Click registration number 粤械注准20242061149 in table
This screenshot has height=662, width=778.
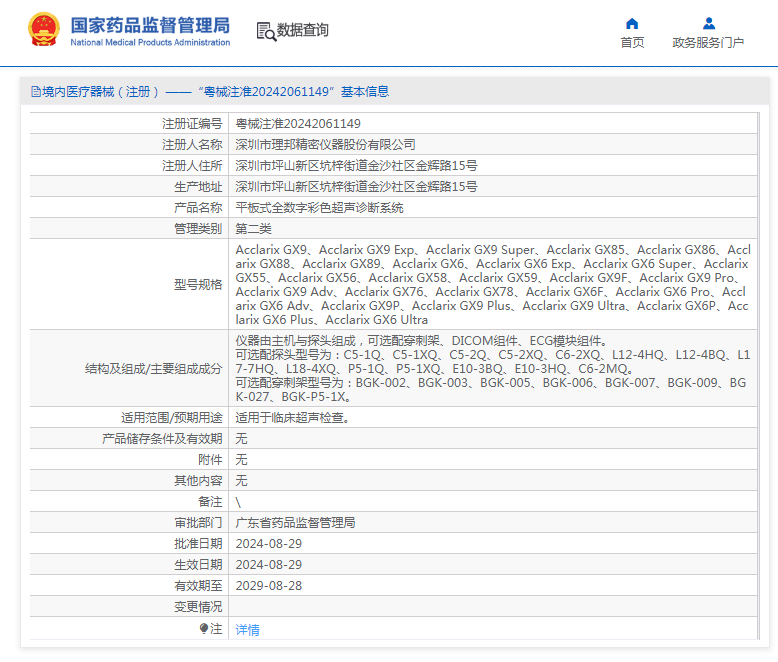(x=298, y=124)
